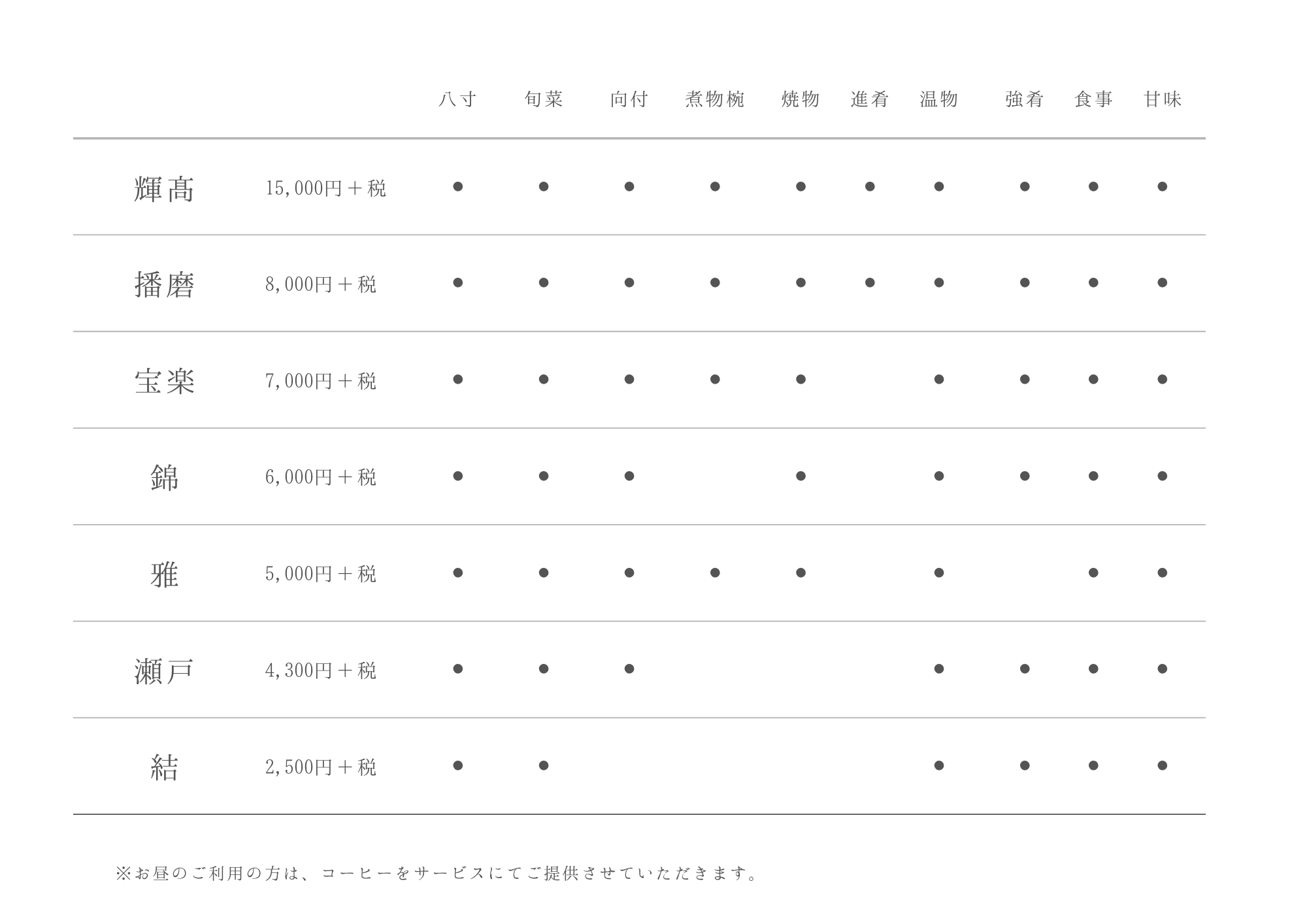This screenshot has height=924, width=1307.
Task: Click the 食事 dot in 宝楽 row
Action: point(1093,379)
